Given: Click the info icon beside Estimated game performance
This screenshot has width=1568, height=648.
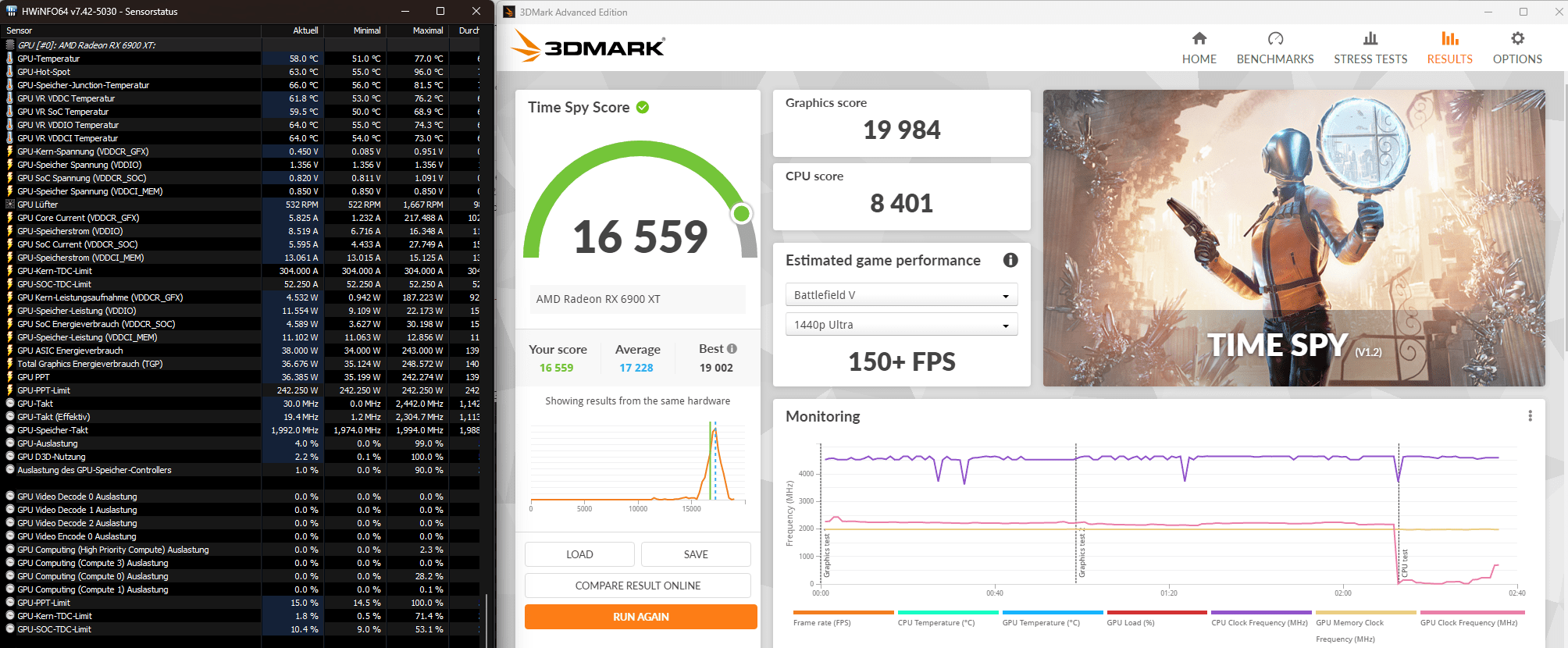Looking at the screenshot, I should coord(1010,260).
